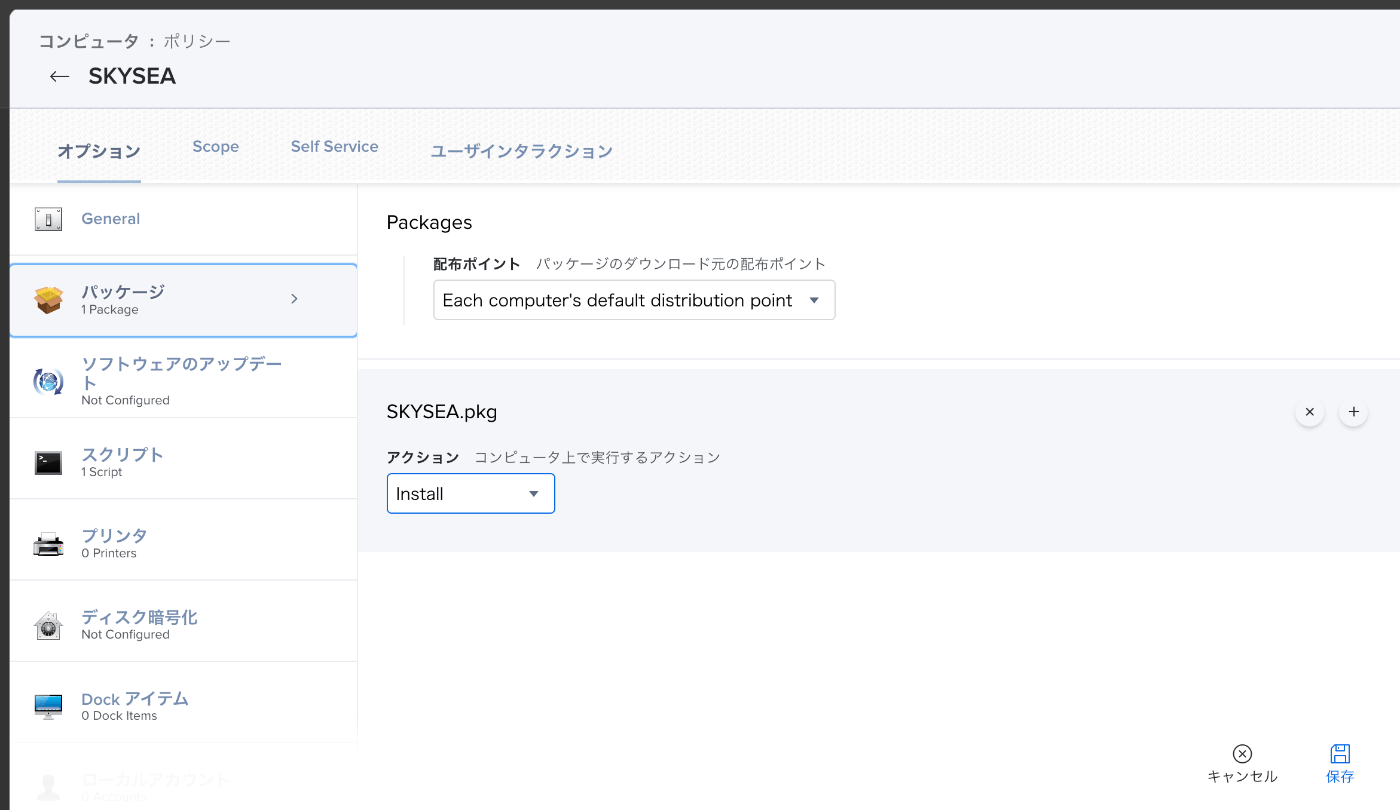The width and height of the screenshot is (1400, 810).
Task: Open the distribution point dropdown
Action: (x=634, y=300)
